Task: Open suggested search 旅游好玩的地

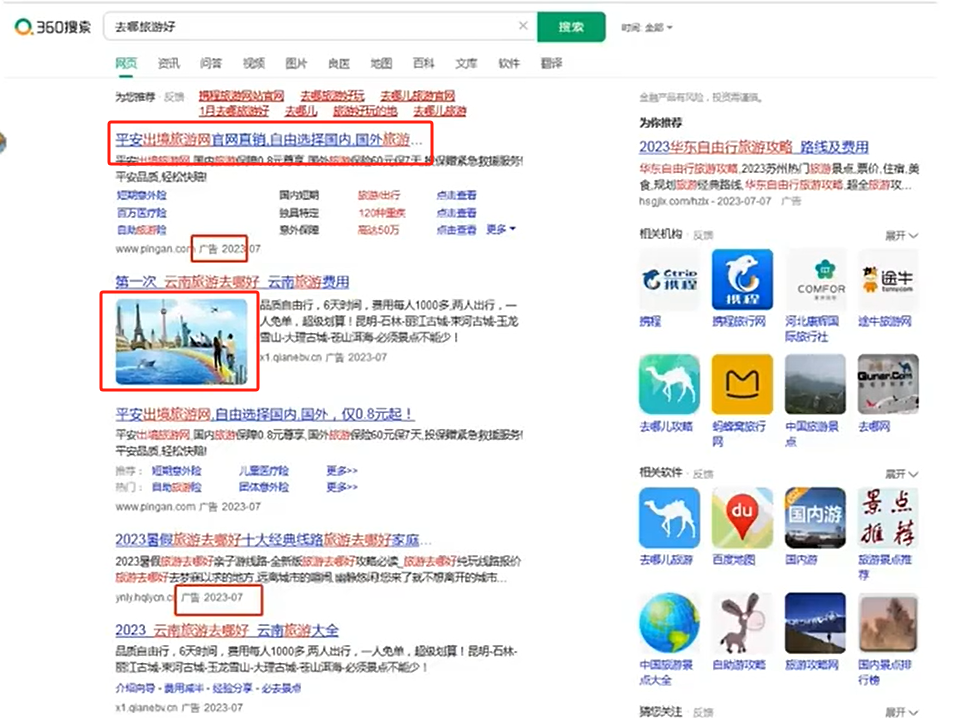Action: [365, 111]
